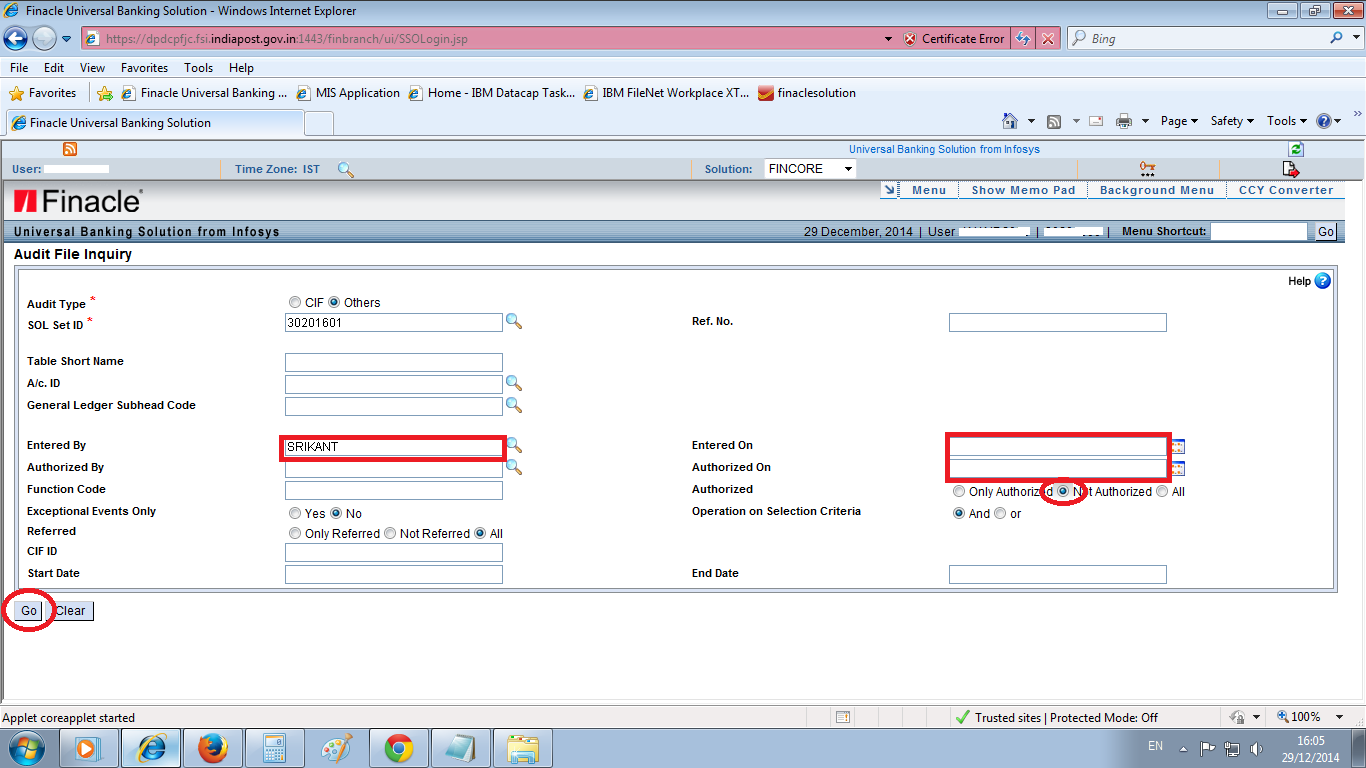1366x768 pixels.
Task: Open Authorized By user search lookup
Action: (515, 467)
